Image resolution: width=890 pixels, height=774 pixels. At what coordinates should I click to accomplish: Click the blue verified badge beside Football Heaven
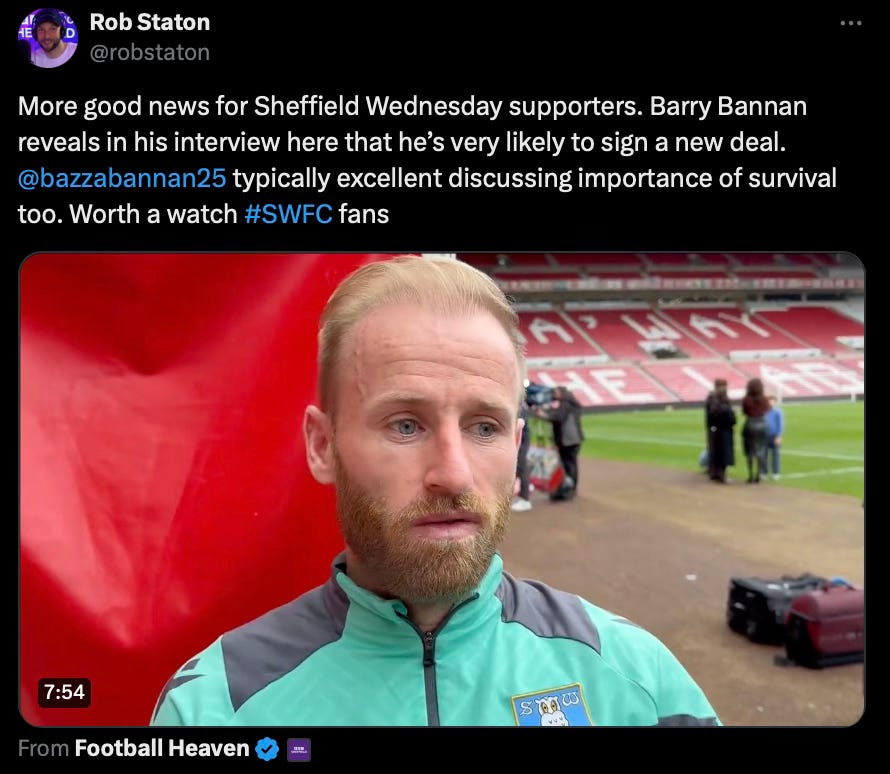tap(267, 749)
